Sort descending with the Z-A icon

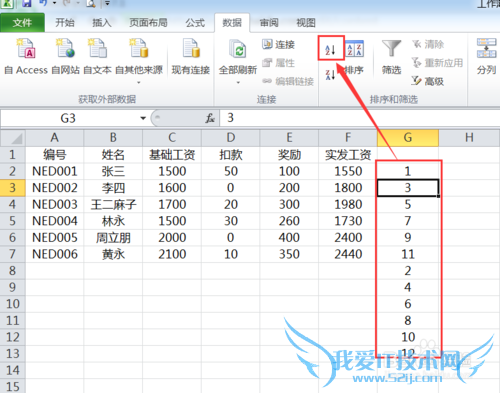click(330, 75)
